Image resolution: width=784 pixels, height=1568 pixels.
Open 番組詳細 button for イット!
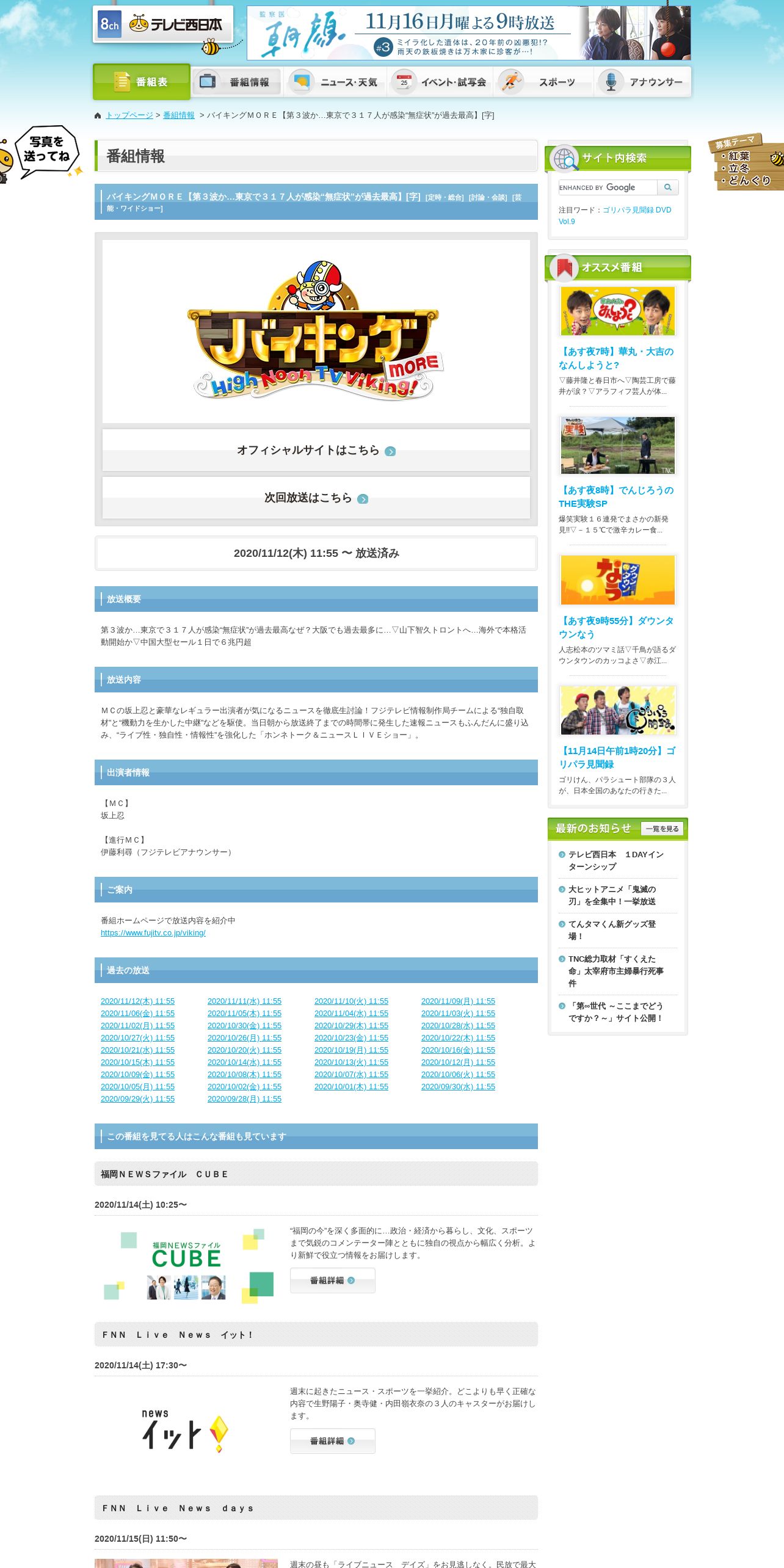click(x=332, y=1441)
